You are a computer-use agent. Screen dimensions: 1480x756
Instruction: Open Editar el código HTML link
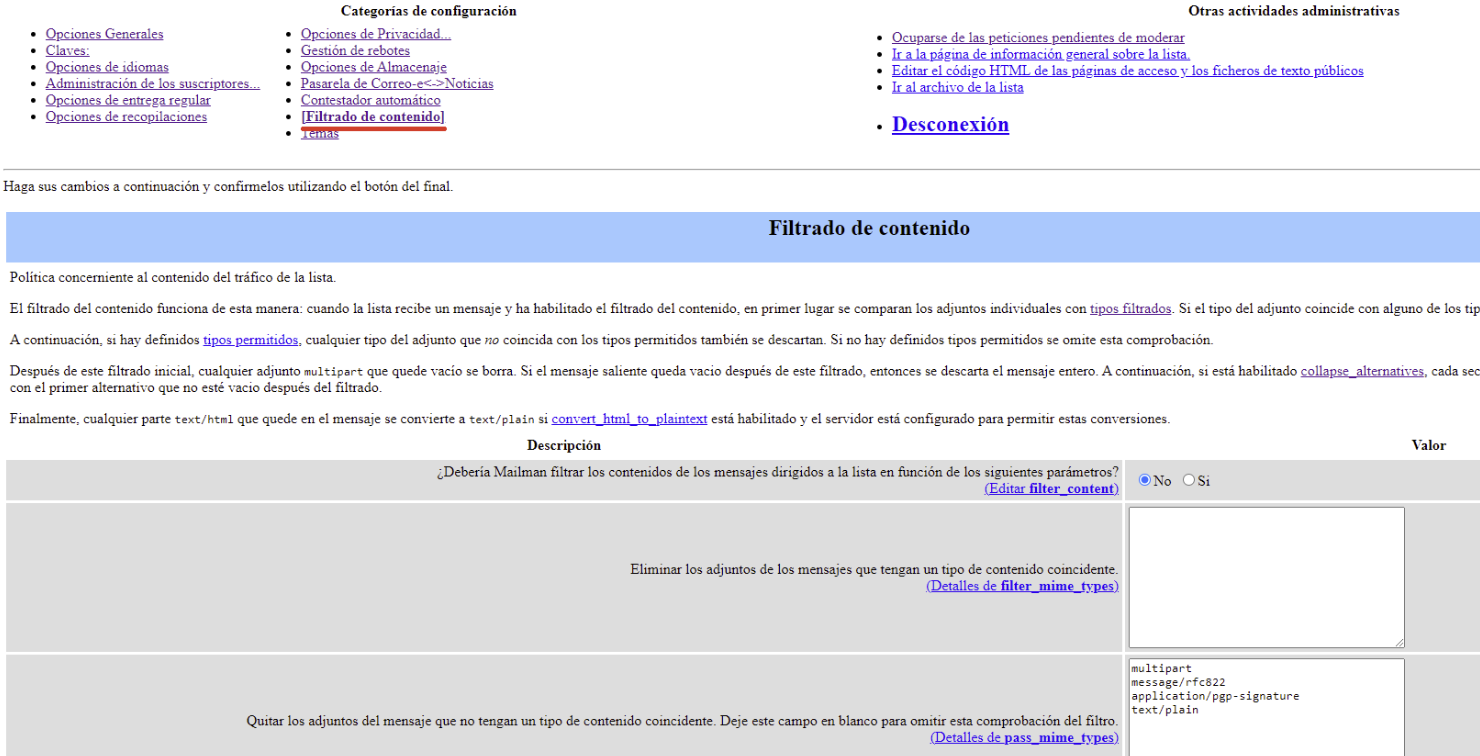(1128, 71)
